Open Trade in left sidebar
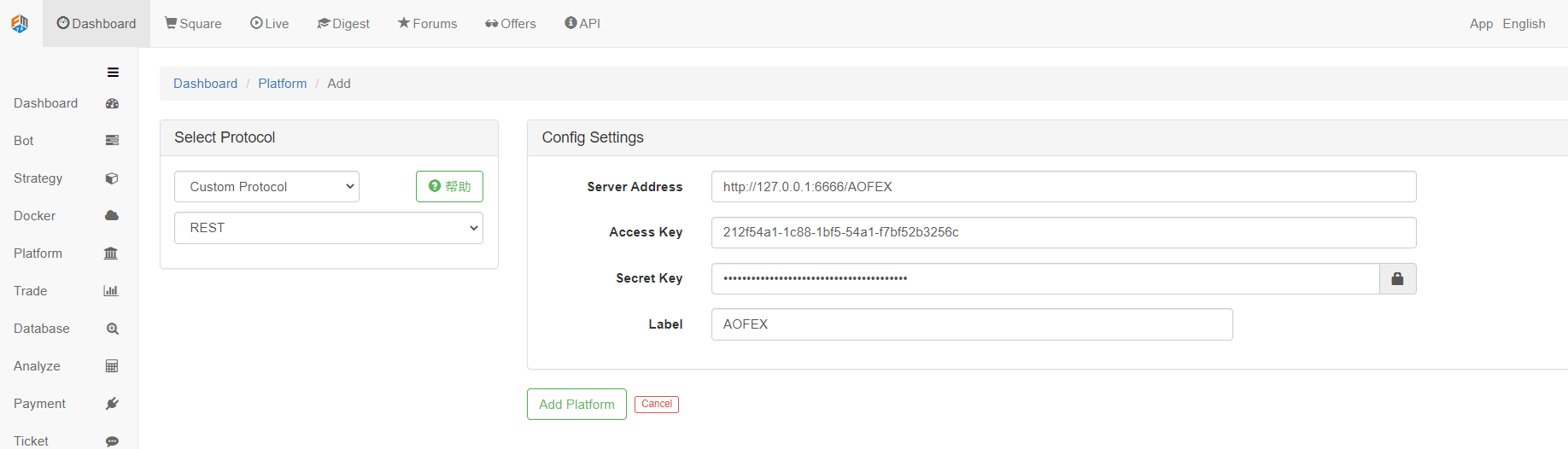This screenshot has height=449, width=1568. click(31, 291)
